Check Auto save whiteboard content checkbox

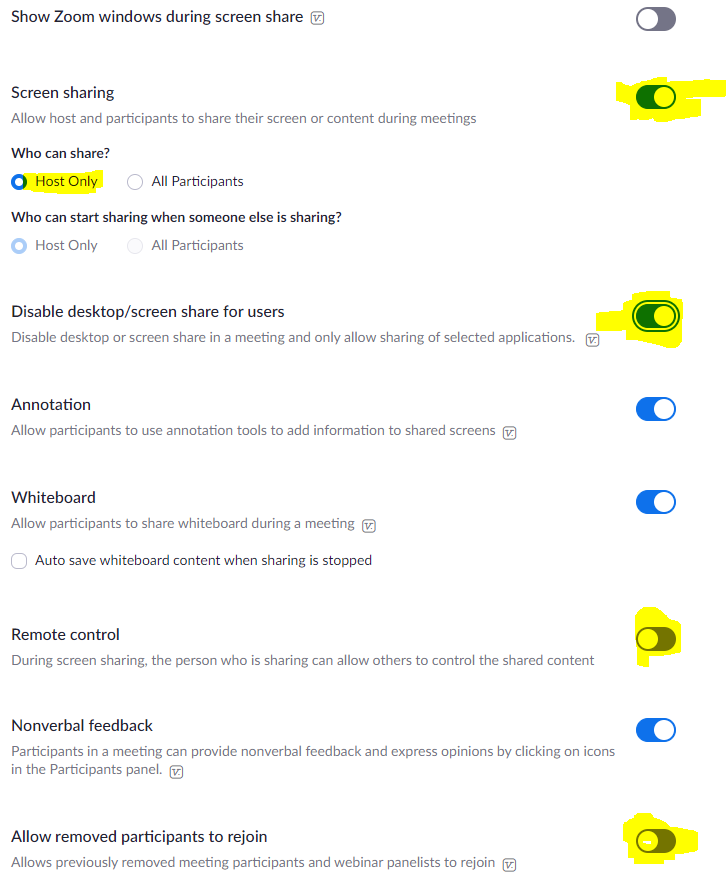pos(19,561)
